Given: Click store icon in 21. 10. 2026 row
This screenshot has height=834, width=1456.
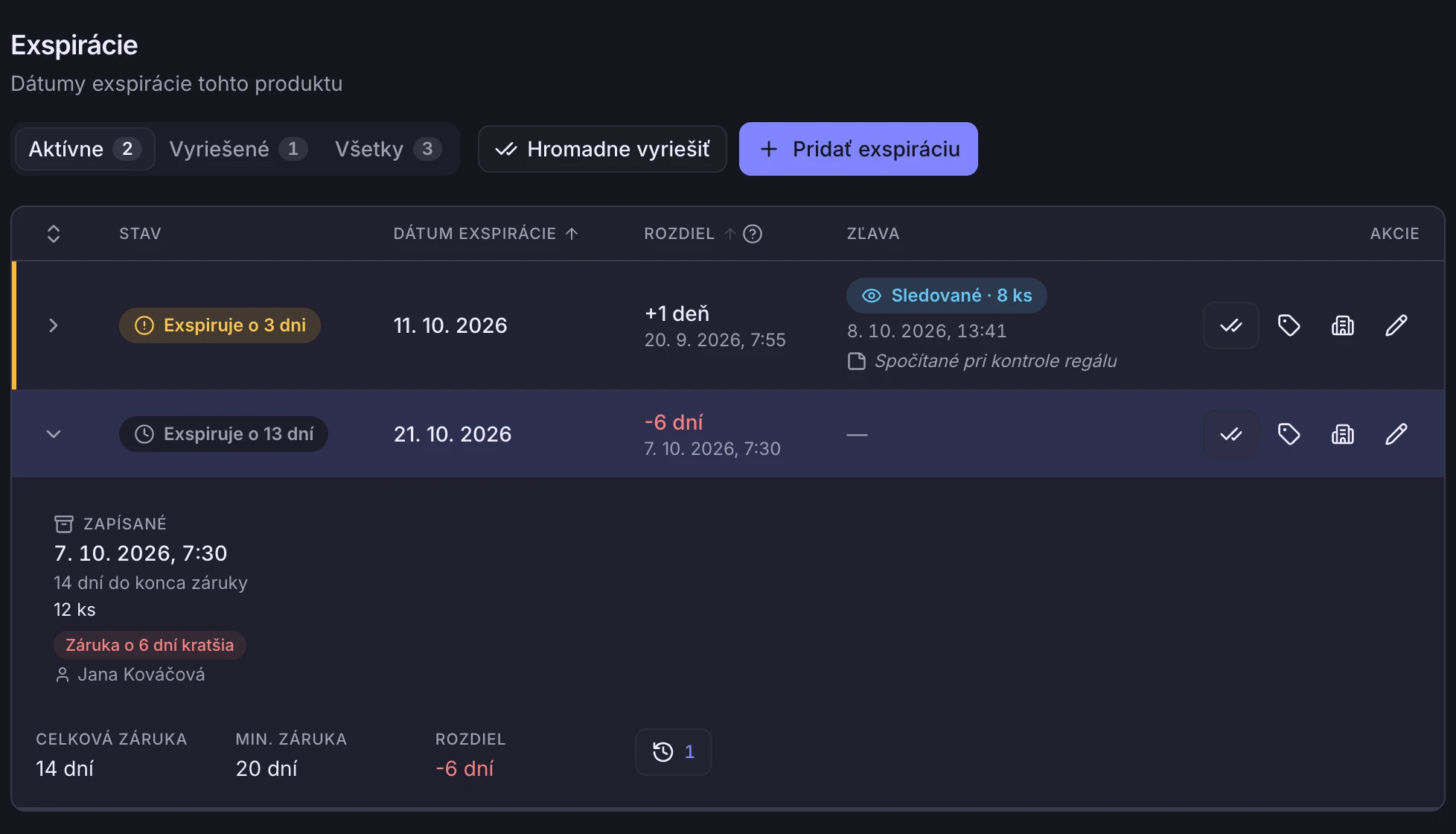Looking at the screenshot, I should tap(1342, 434).
